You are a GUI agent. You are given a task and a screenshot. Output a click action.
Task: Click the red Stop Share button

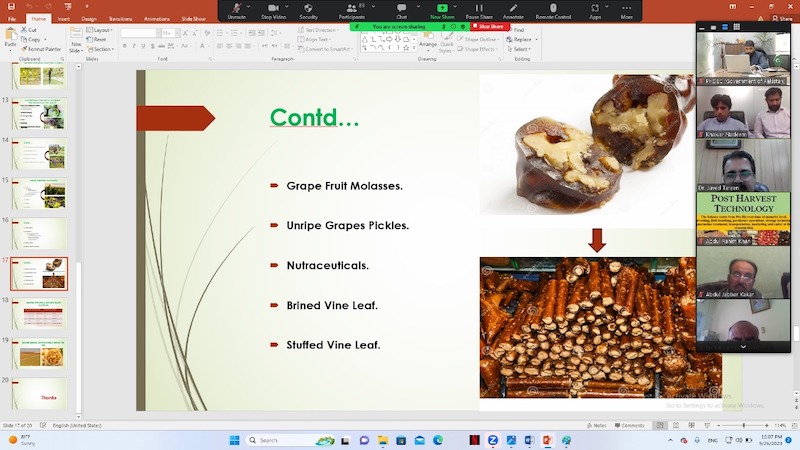pos(488,26)
